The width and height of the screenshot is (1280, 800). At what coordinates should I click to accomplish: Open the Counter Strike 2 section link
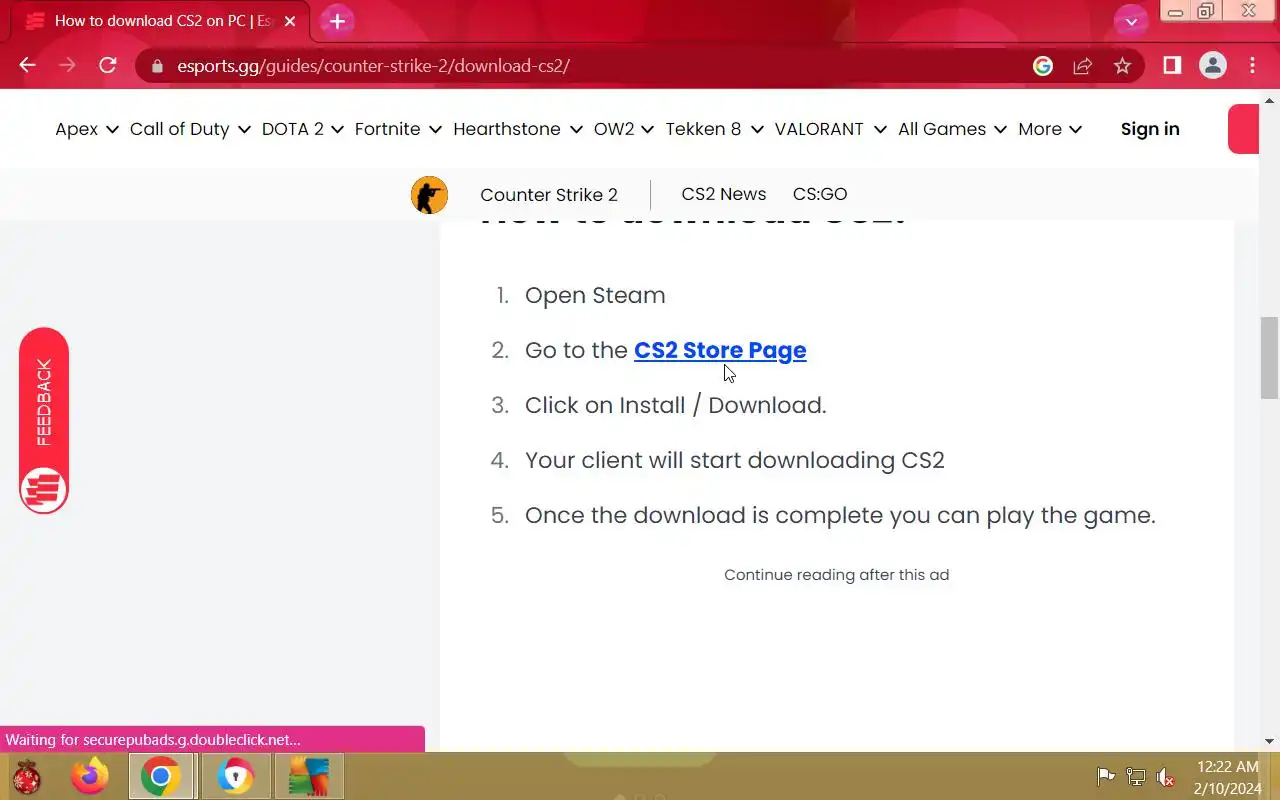tap(549, 195)
